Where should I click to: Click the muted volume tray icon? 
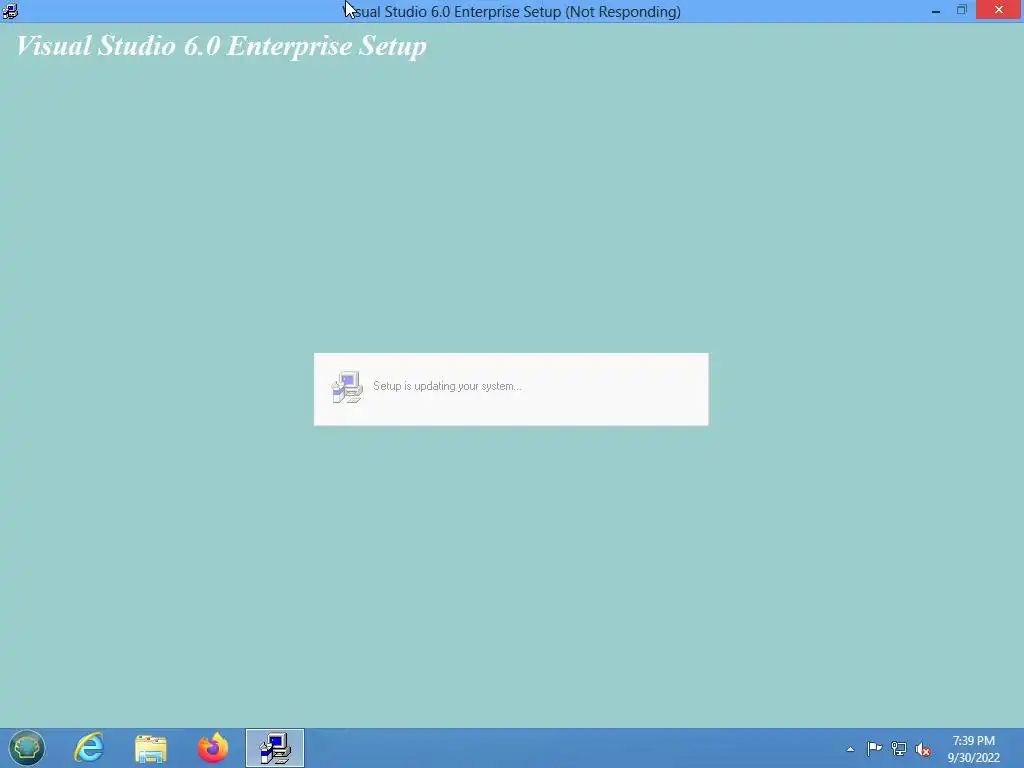[x=923, y=749]
